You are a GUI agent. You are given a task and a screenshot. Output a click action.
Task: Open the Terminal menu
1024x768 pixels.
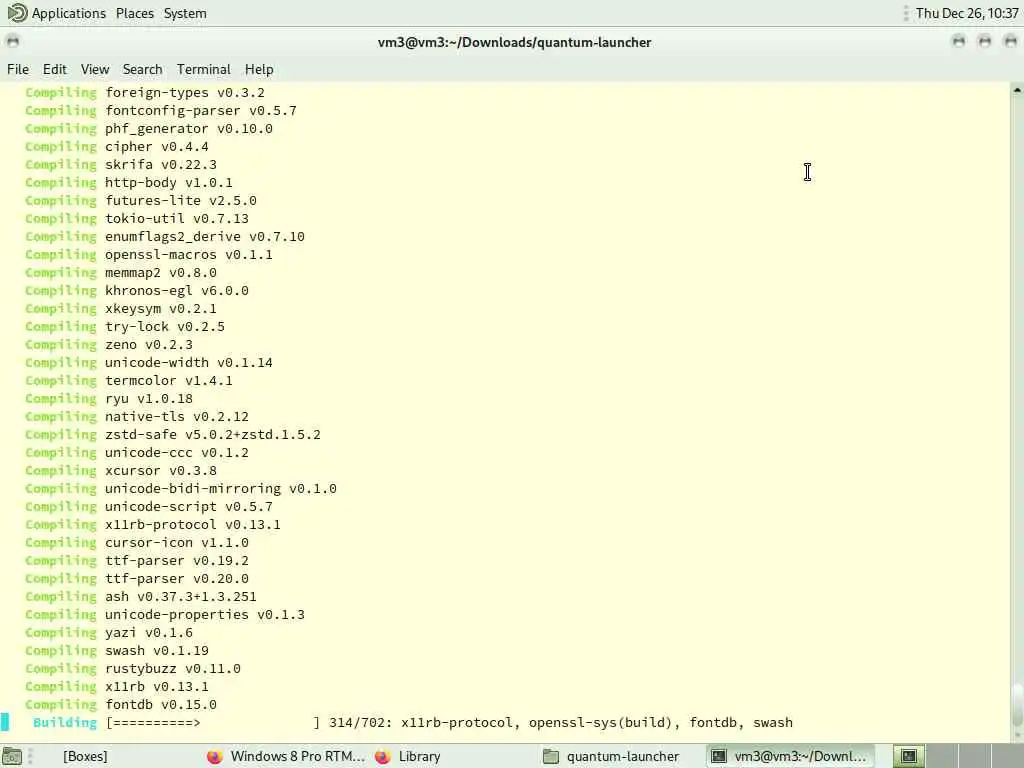tap(203, 69)
